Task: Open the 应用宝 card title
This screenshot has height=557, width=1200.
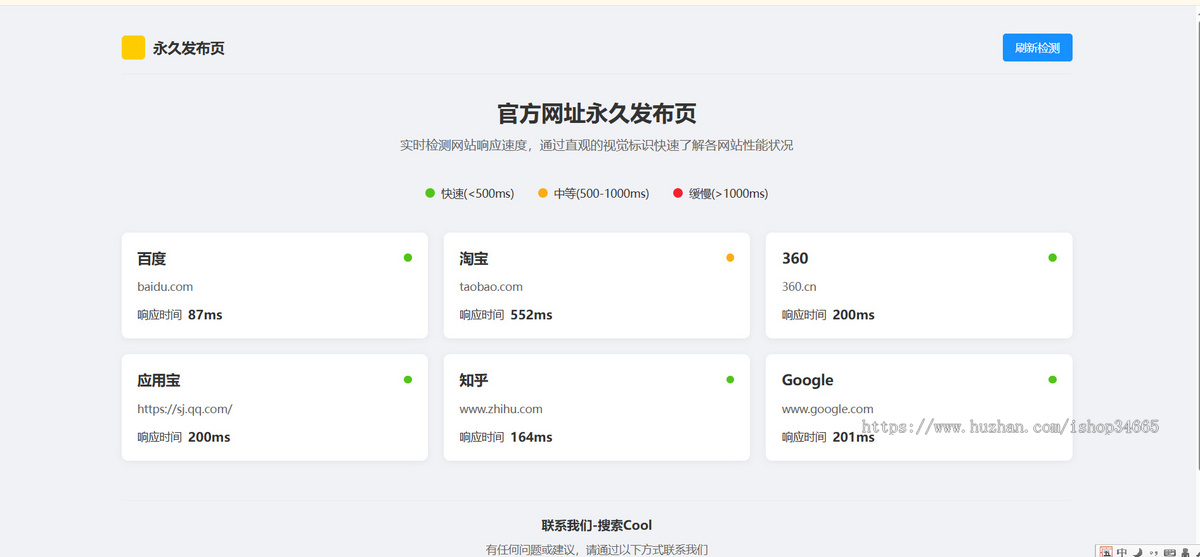Action: 159,381
